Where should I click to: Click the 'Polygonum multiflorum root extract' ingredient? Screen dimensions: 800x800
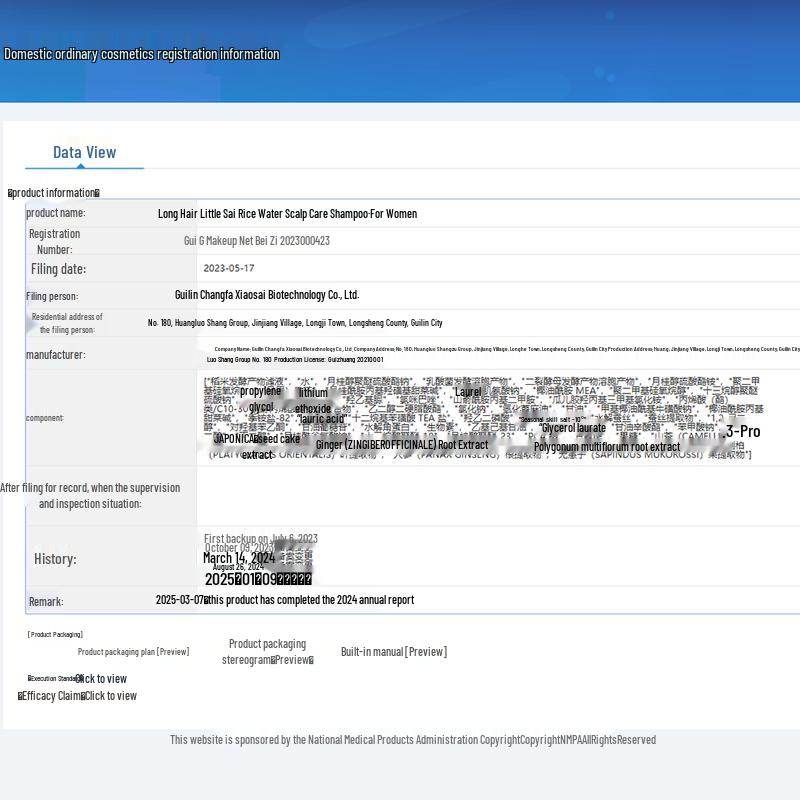pos(606,447)
